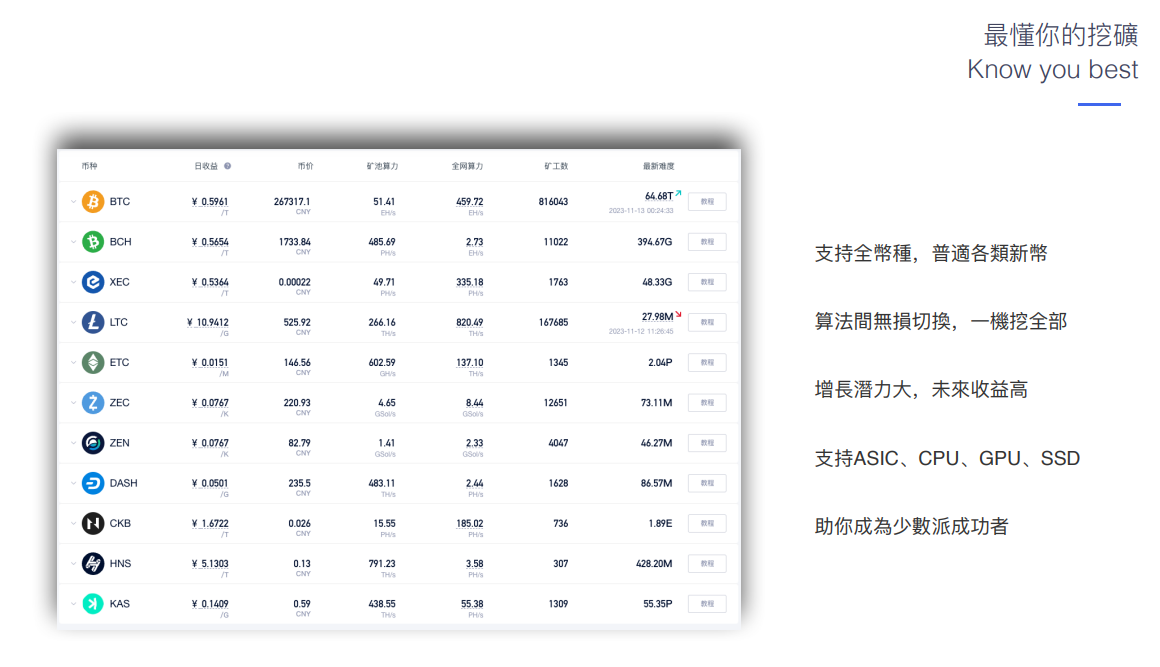Expand the DASH row chevron
Viewport: 1160px width, 667px height.
72,483
